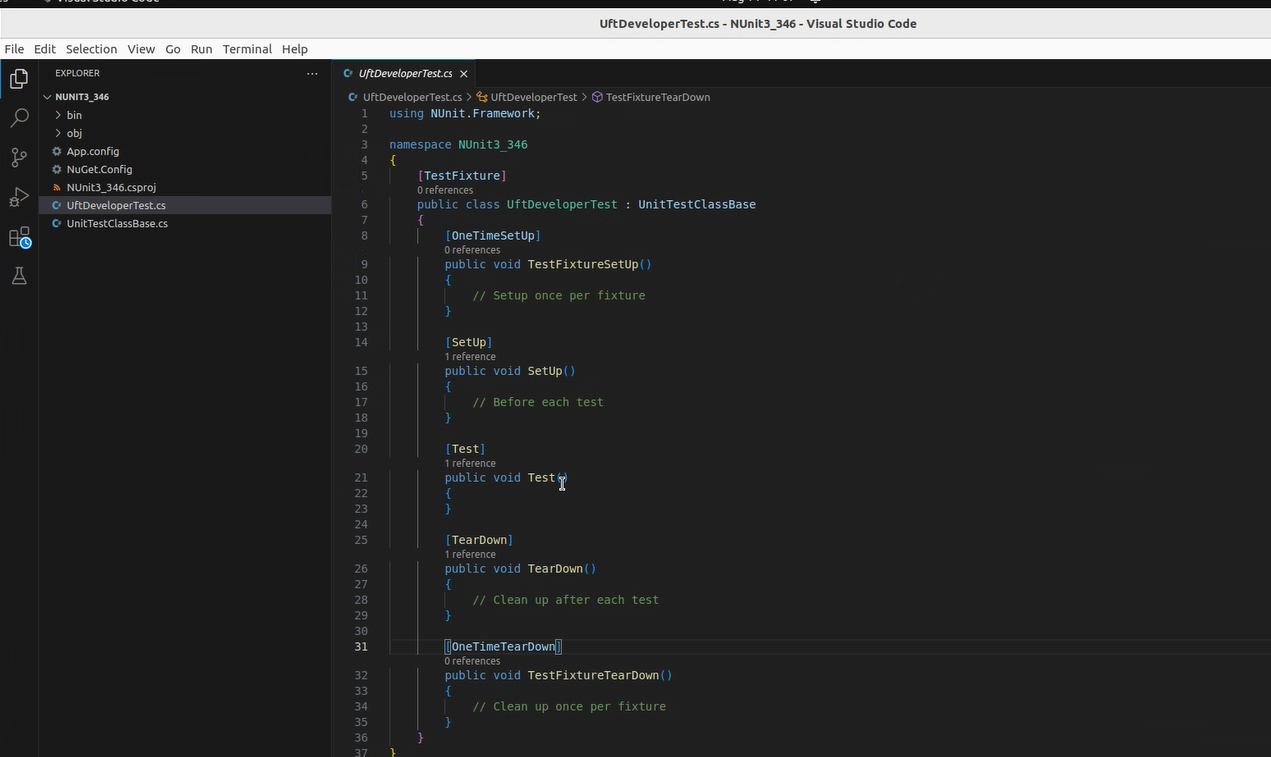Image resolution: width=1271 pixels, height=757 pixels.
Task: Click Explorer more actions ellipsis
Action: (312, 73)
